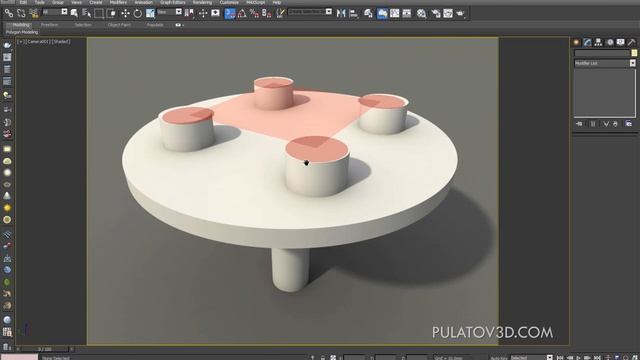Open Rendered Frame Window
The height and width of the screenshot is (360, 640).
448,13
